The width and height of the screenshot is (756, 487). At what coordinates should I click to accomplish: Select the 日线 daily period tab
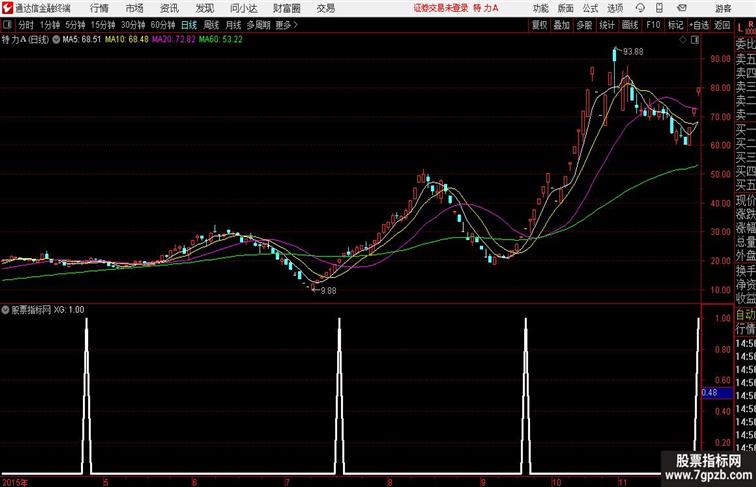[189, 25]
